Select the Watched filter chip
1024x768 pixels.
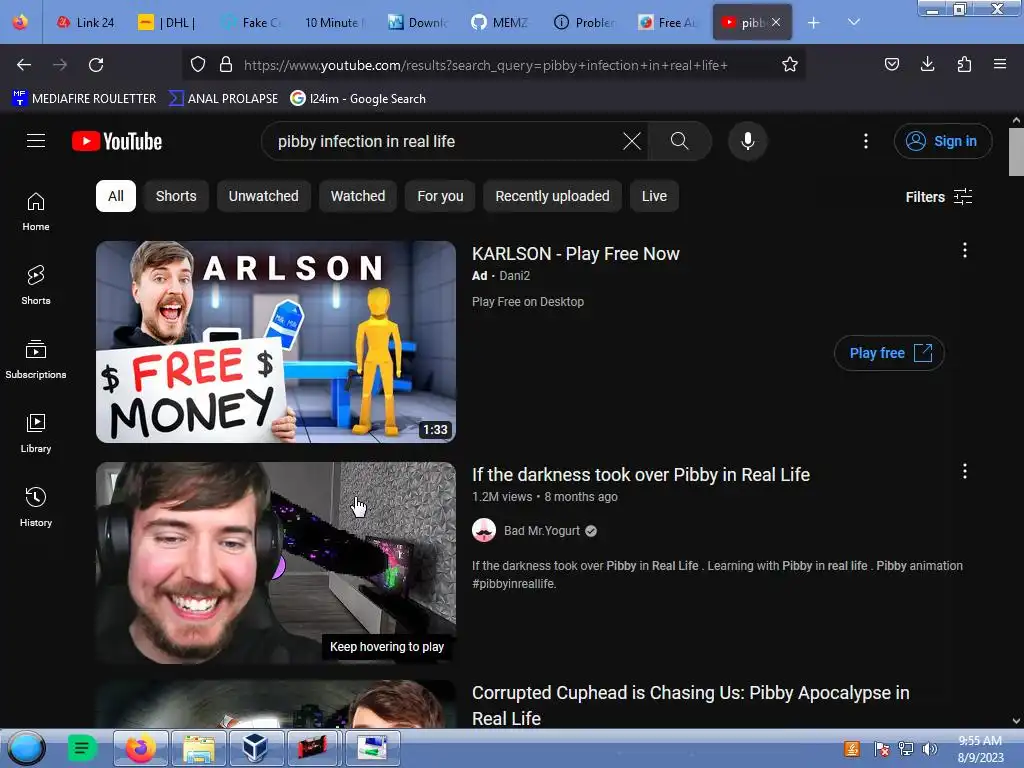click(358, 196)
